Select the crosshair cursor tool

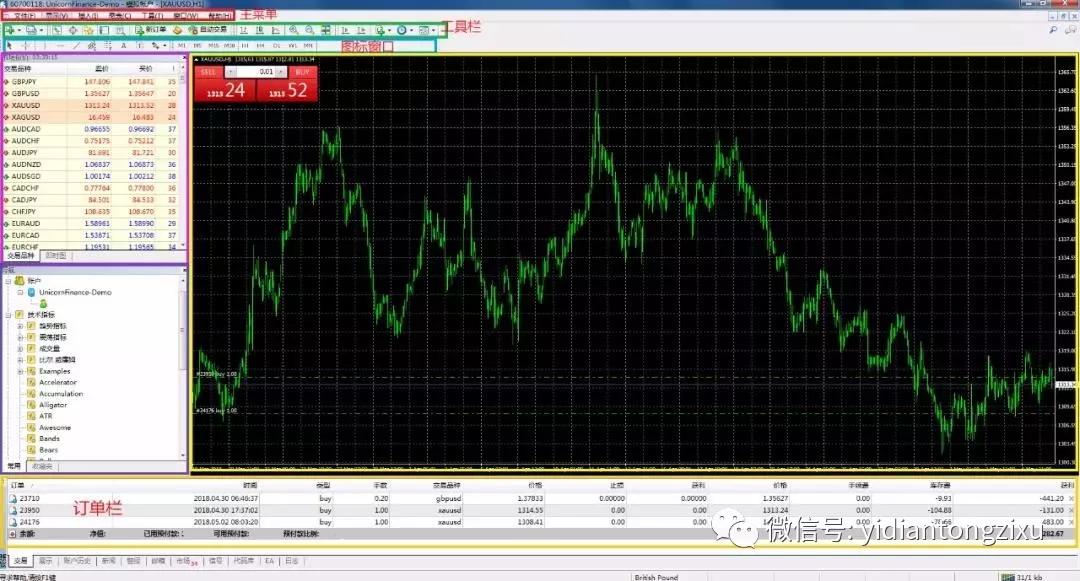[x=25, y=46]
